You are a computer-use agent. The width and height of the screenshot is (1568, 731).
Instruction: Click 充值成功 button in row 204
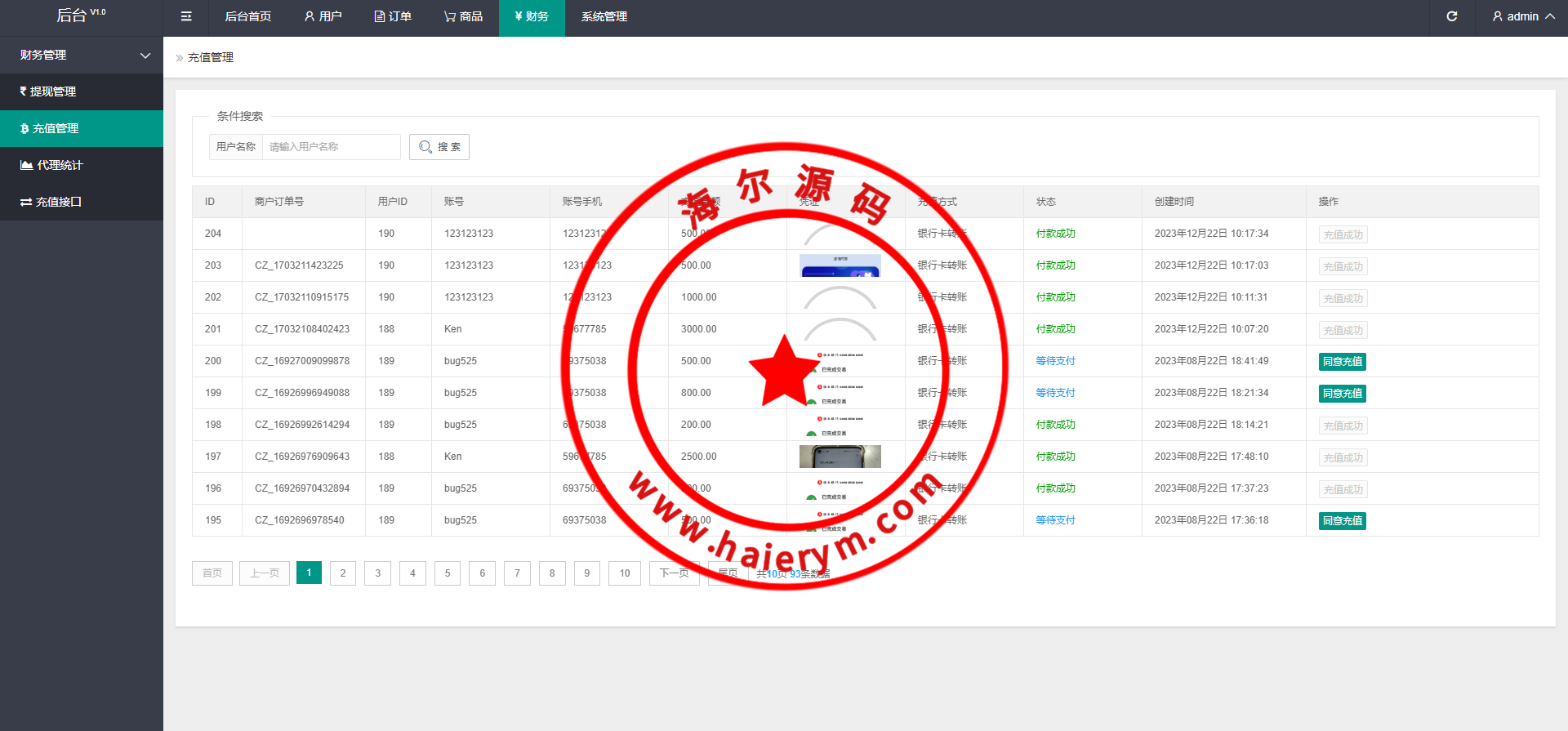pos(1343,234)
